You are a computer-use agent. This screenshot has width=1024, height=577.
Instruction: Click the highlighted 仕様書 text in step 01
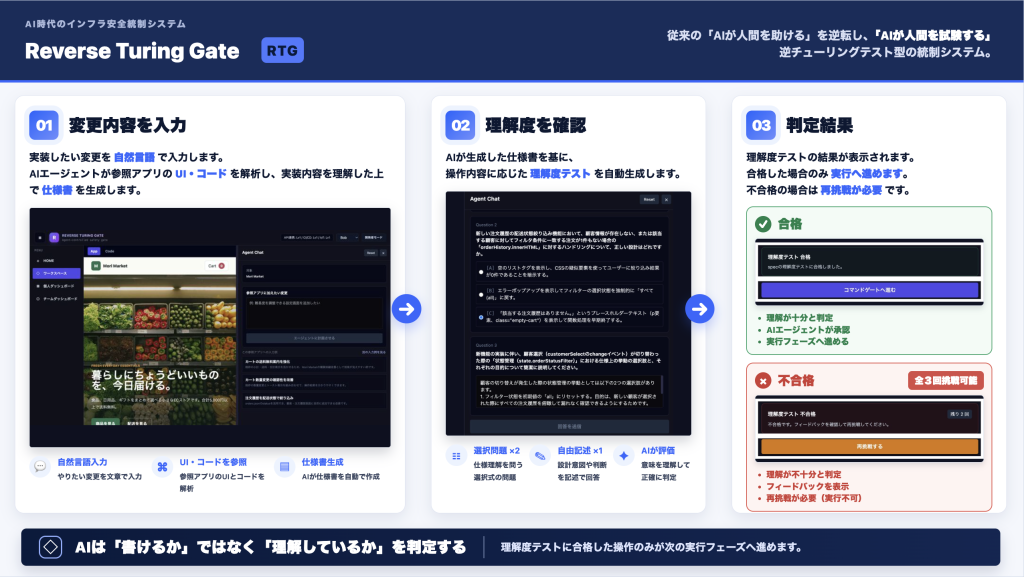coord(57,190)
